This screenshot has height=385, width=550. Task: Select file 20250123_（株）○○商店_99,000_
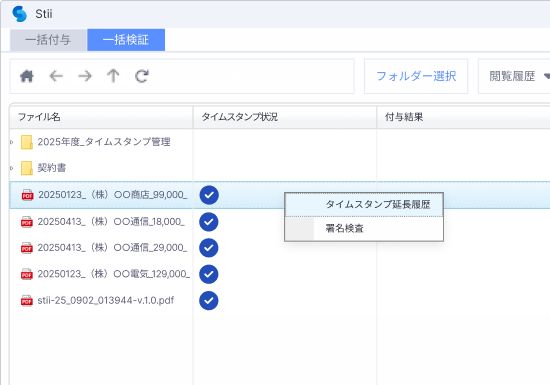click(113, 195)
